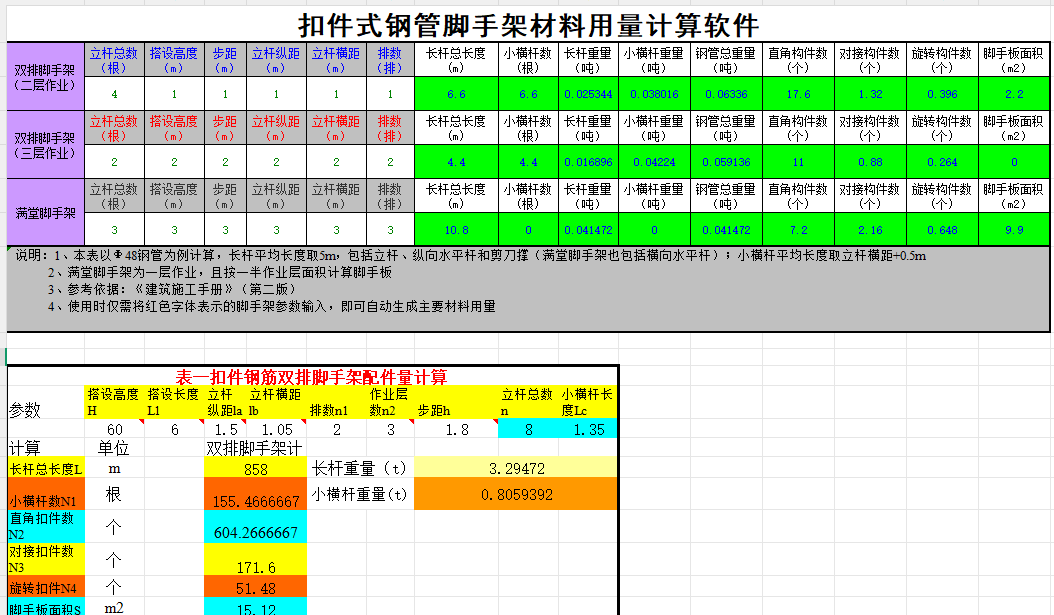Click the blue 立杆总数（根） header cell

[x=114, y=60]
